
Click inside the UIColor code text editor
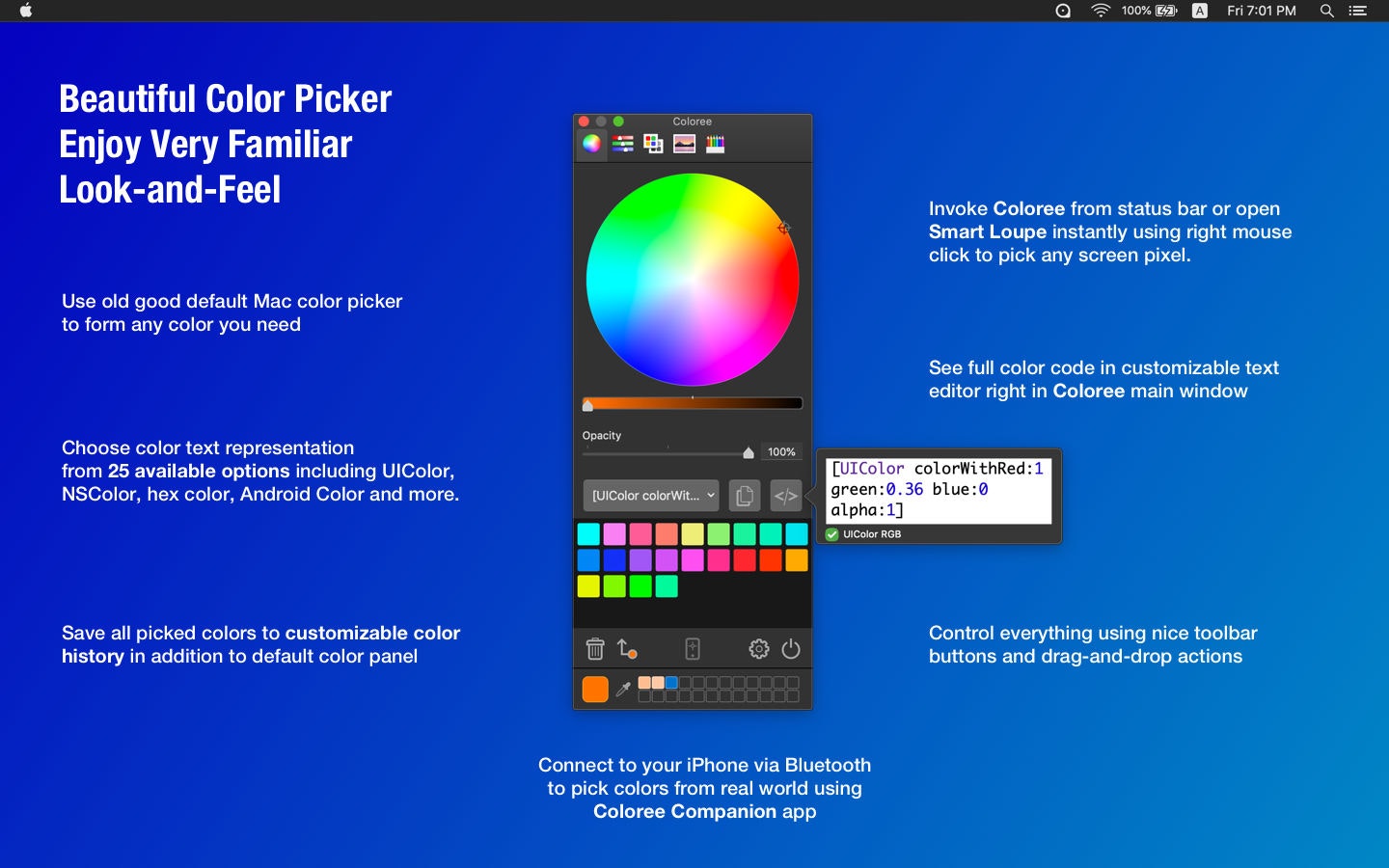coord(939,489)
